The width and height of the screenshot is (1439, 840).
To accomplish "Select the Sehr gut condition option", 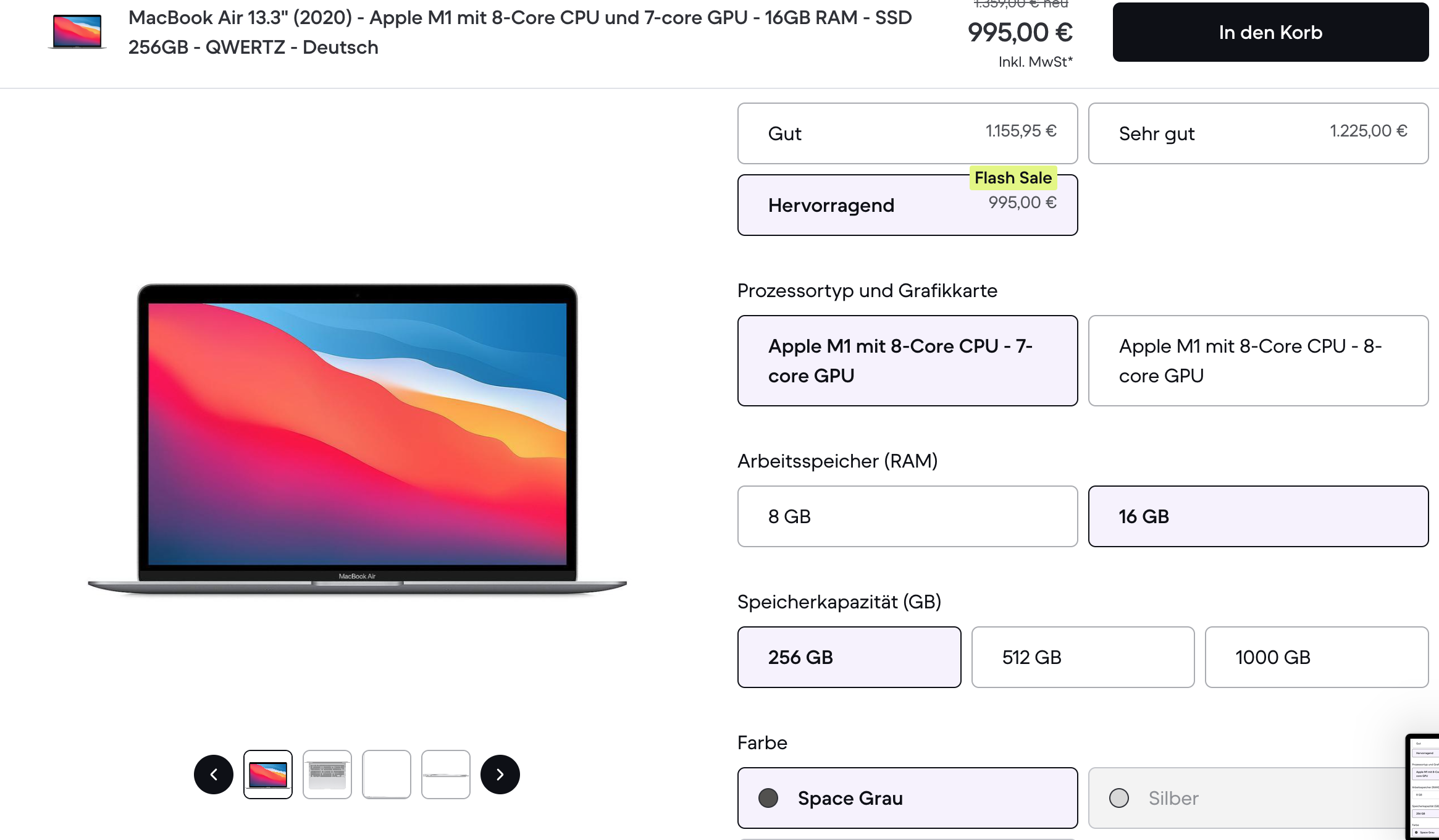I will (1259, 133).
